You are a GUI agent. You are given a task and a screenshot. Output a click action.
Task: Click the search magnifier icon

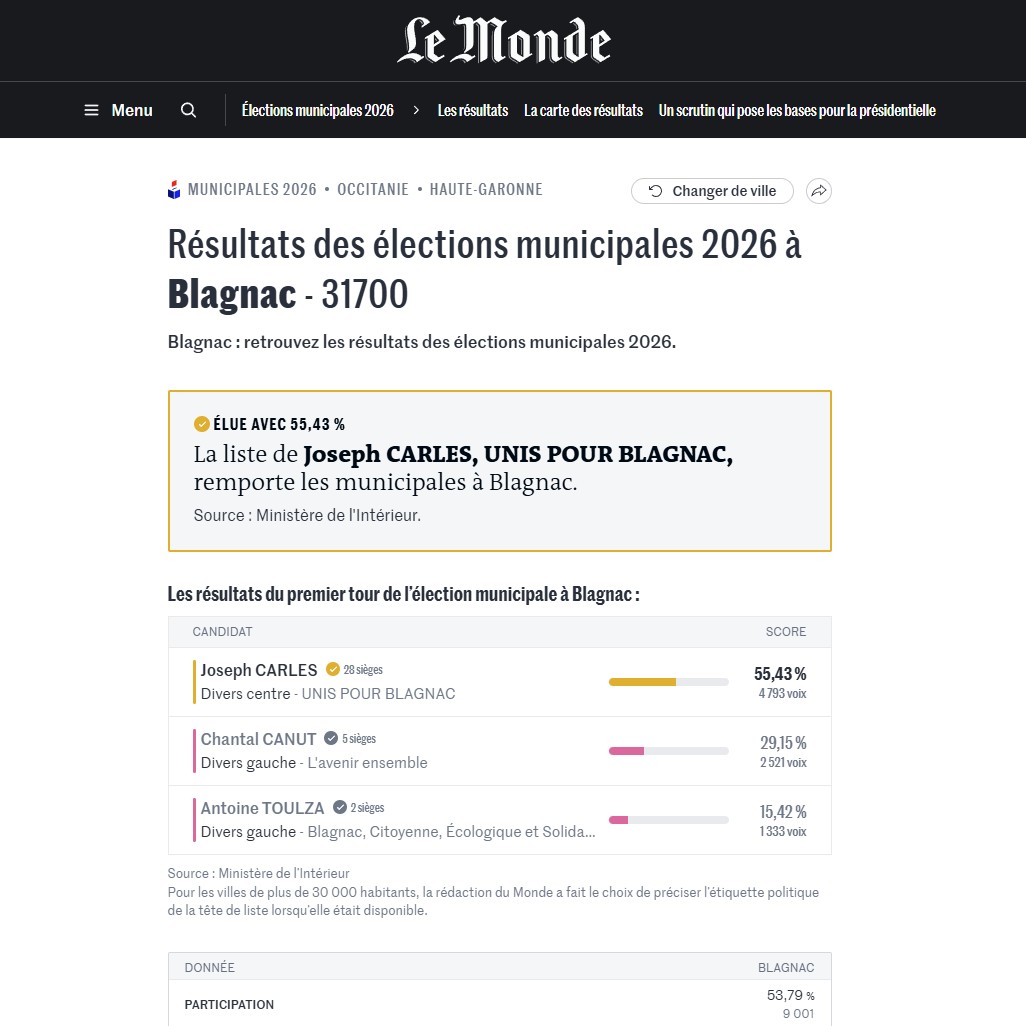188,110
